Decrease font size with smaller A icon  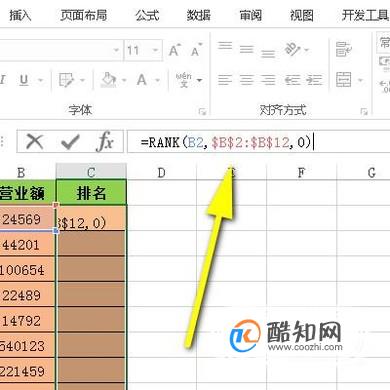(196, 50)
